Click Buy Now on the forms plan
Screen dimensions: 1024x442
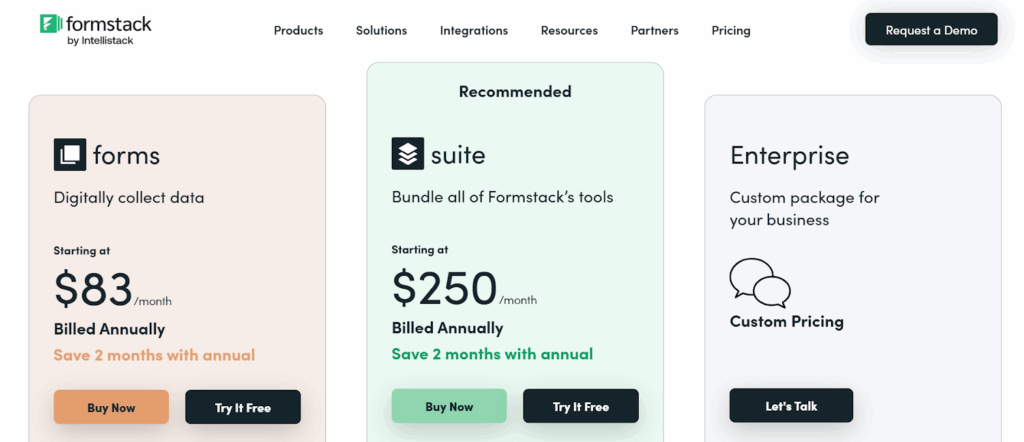coord(111,407)
